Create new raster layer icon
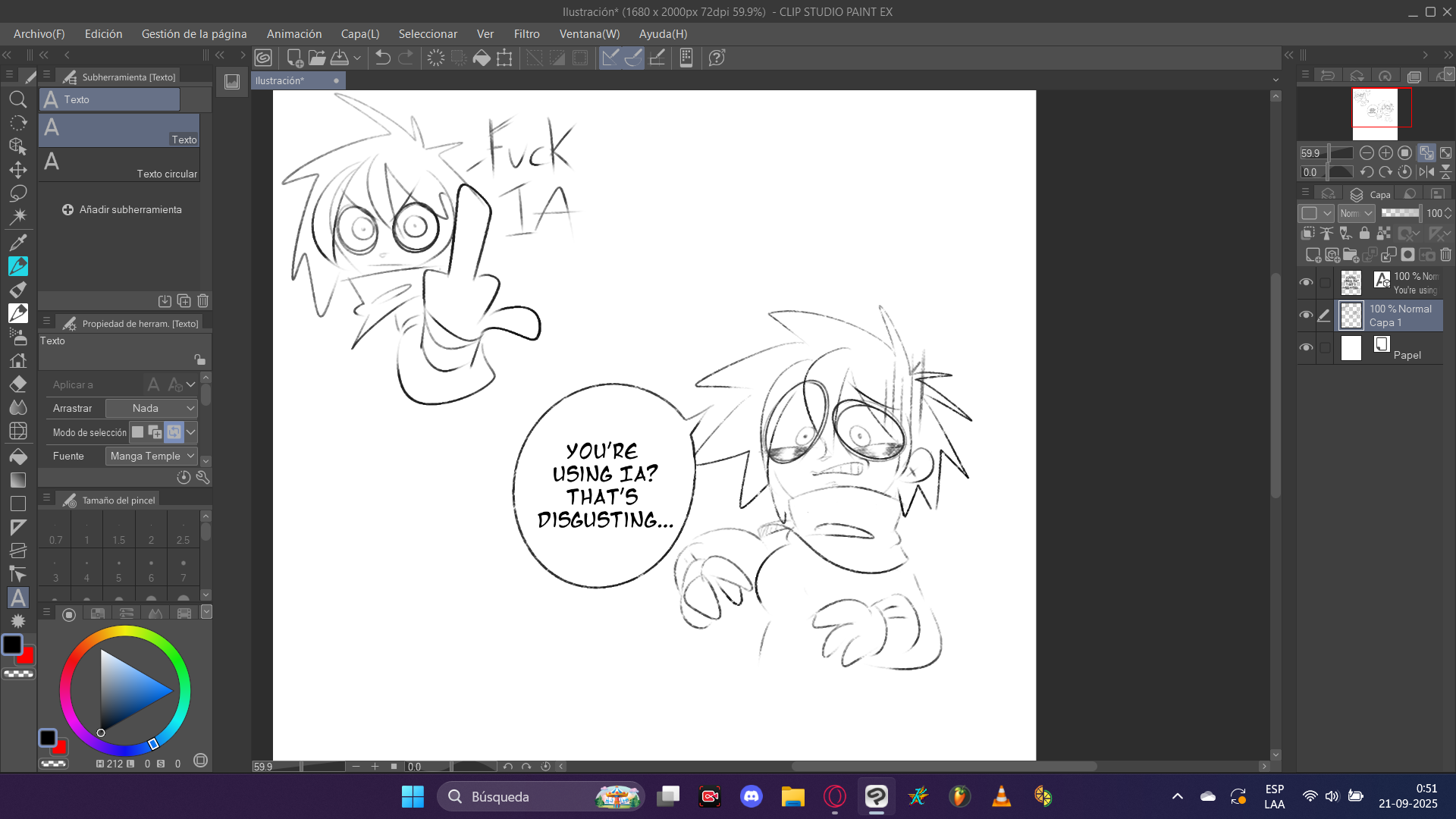This screenshot has height=819, width=1456. click(x=1313, y=255)
